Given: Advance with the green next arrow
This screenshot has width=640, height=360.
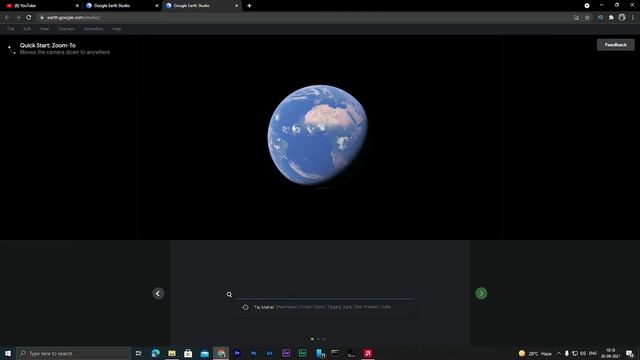Looking at the screenshot, I should [481, 293].
